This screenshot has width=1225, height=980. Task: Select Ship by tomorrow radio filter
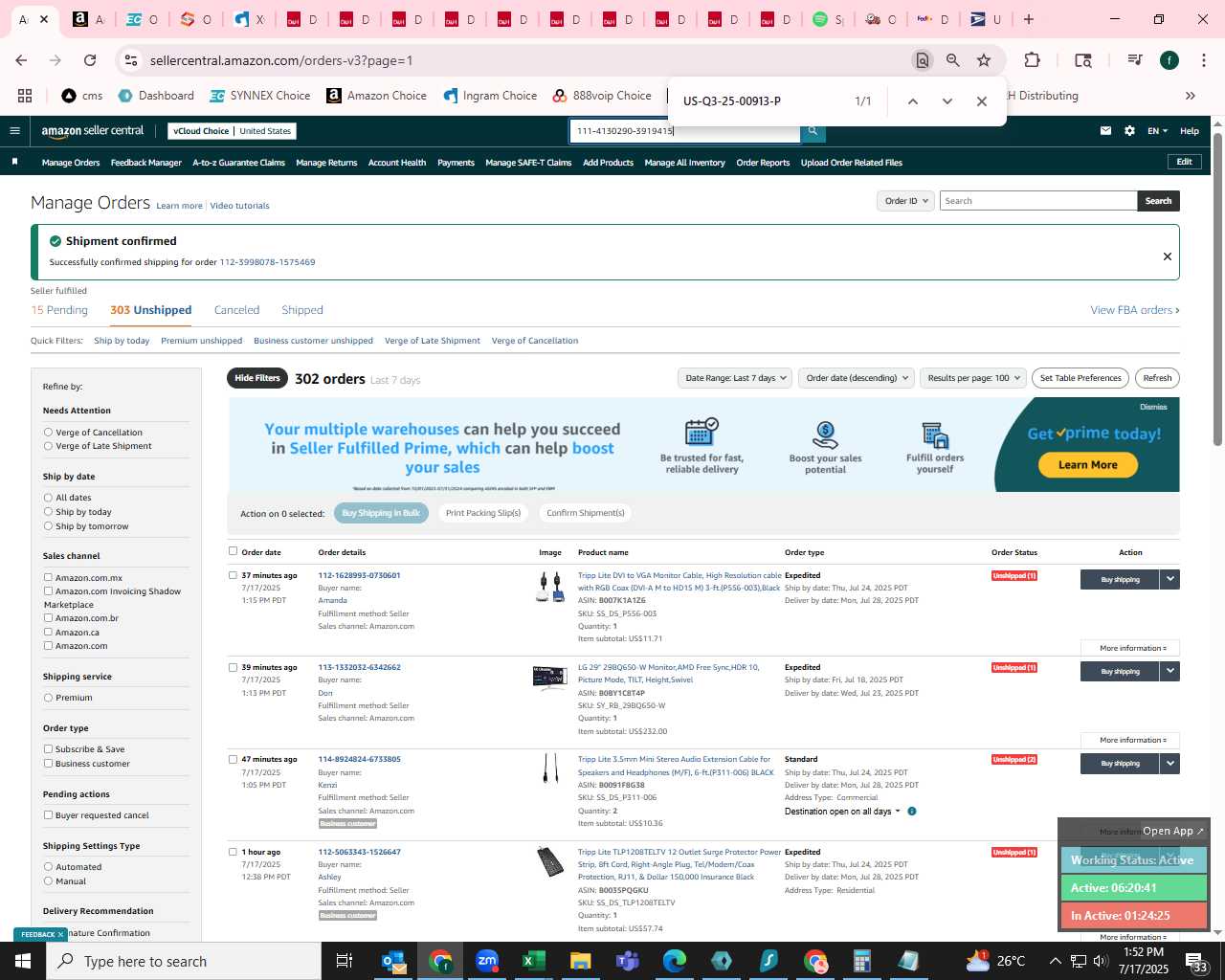point(48,526)
